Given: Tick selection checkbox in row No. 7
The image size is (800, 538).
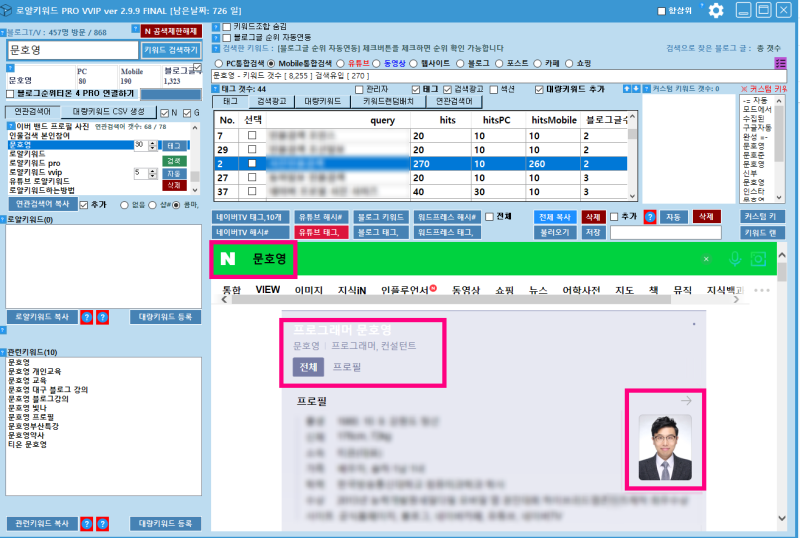Looking at the screenshot, I should 252,135.
